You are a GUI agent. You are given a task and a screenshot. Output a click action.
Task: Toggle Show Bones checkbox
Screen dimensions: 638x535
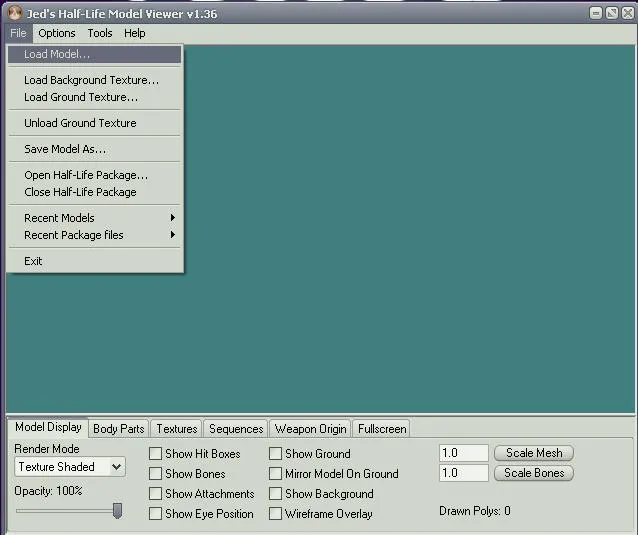click(x=156, y=474)
